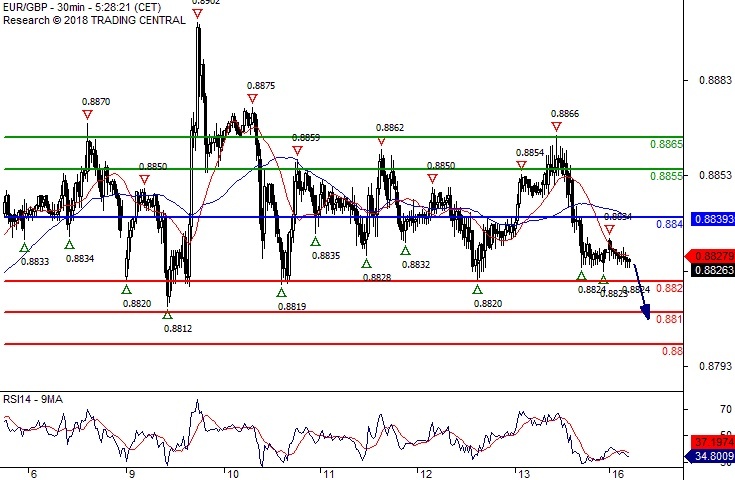
Task: Select the date axis label 10
Action: (233, 474)
